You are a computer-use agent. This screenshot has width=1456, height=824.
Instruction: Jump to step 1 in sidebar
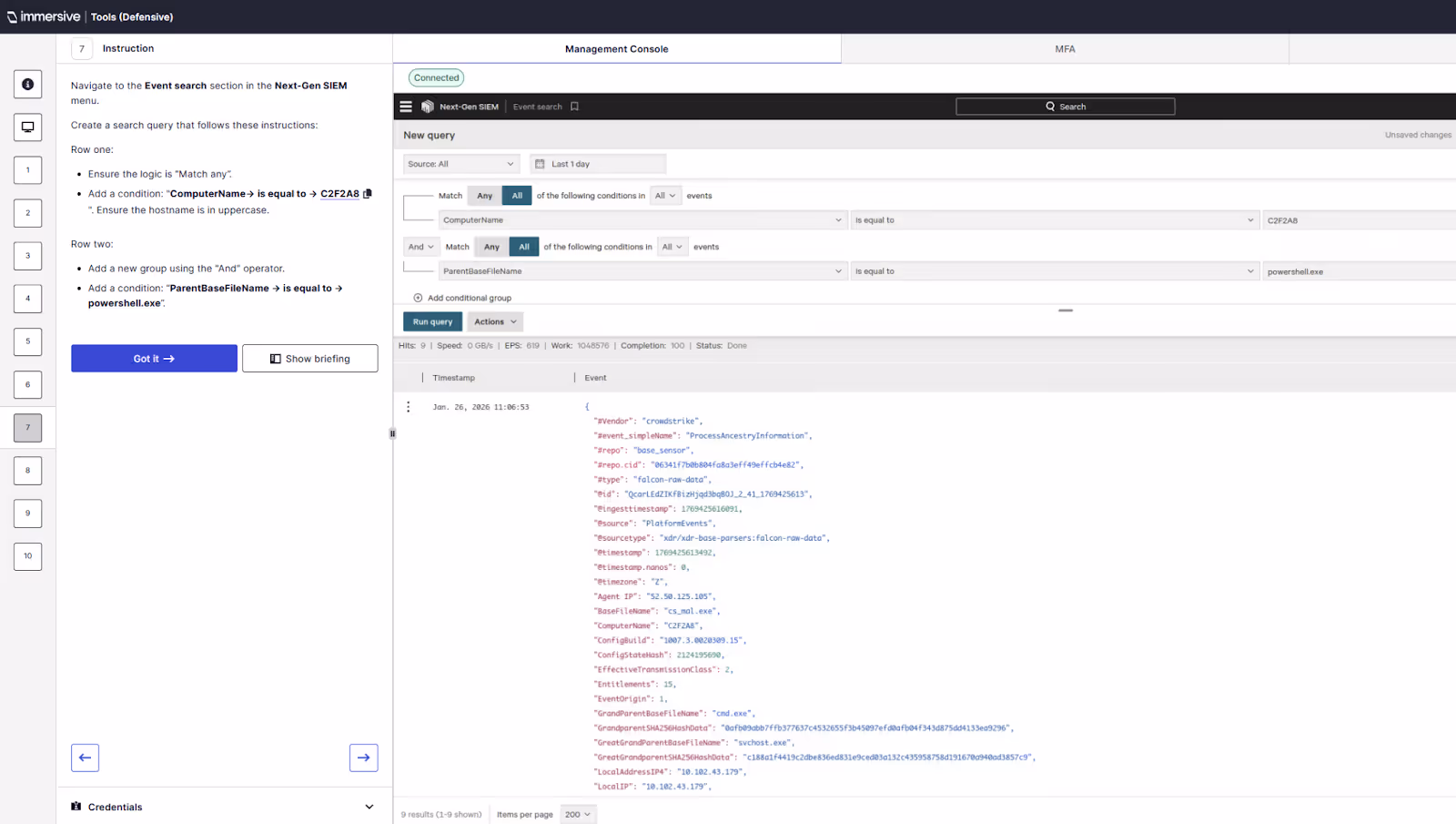[27, 170]
